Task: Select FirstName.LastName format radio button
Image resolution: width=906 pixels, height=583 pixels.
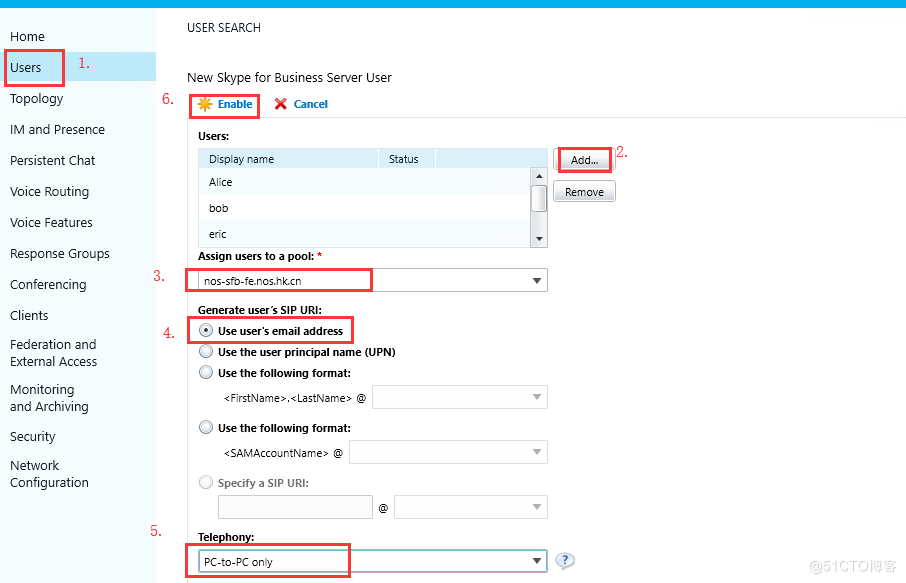Action: 206,373
